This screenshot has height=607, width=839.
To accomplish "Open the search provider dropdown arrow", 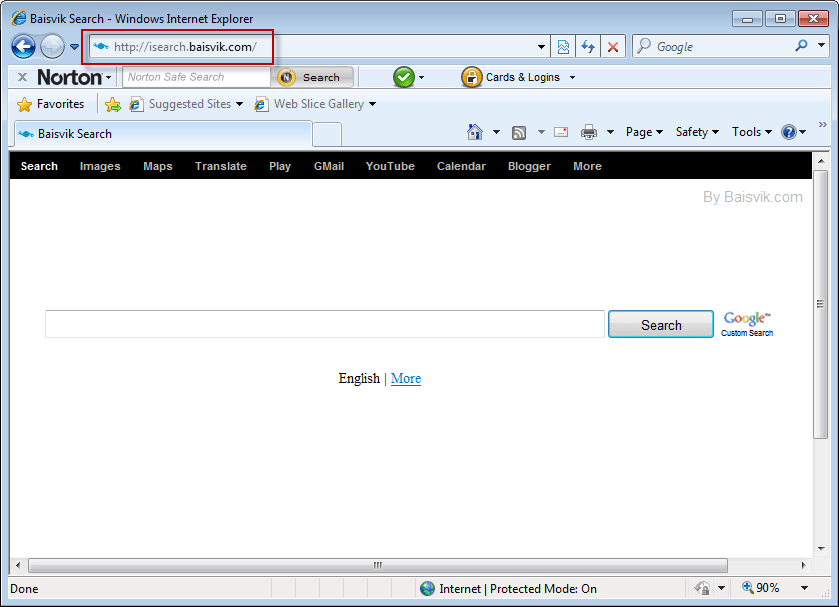I will pos(821,46).
